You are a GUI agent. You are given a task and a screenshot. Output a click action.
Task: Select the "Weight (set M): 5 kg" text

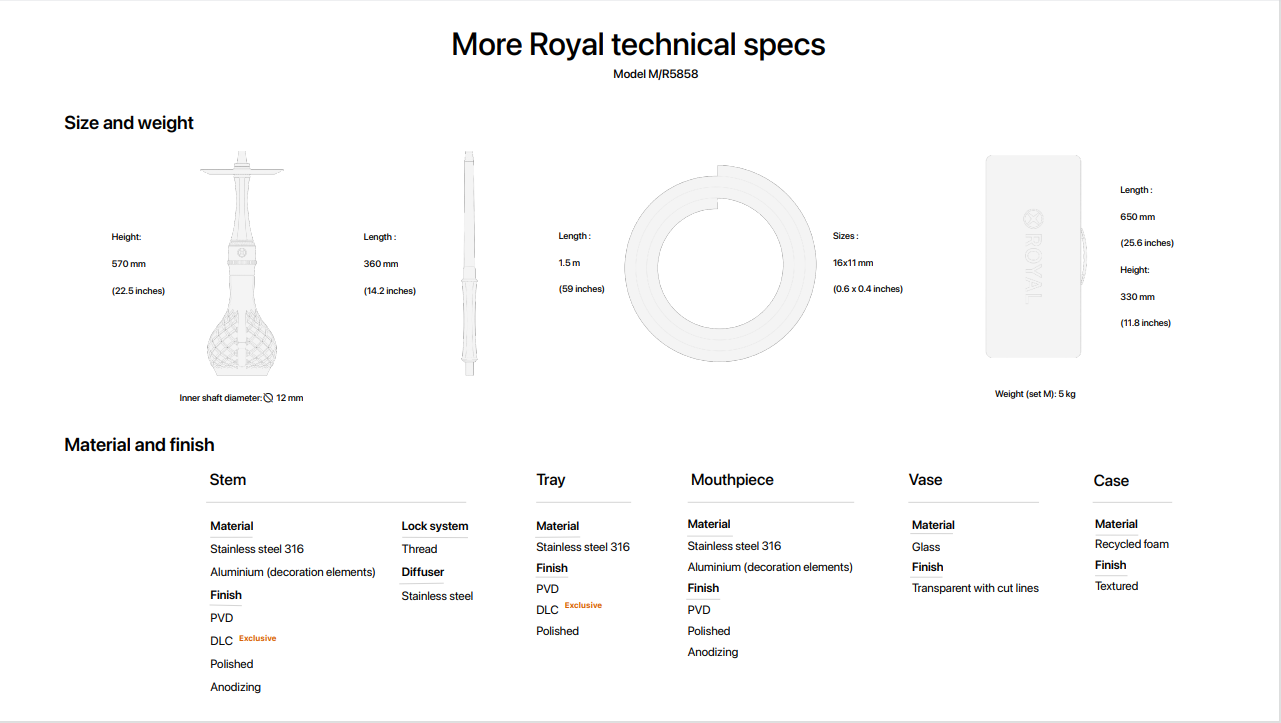(x=1035, y=394)
